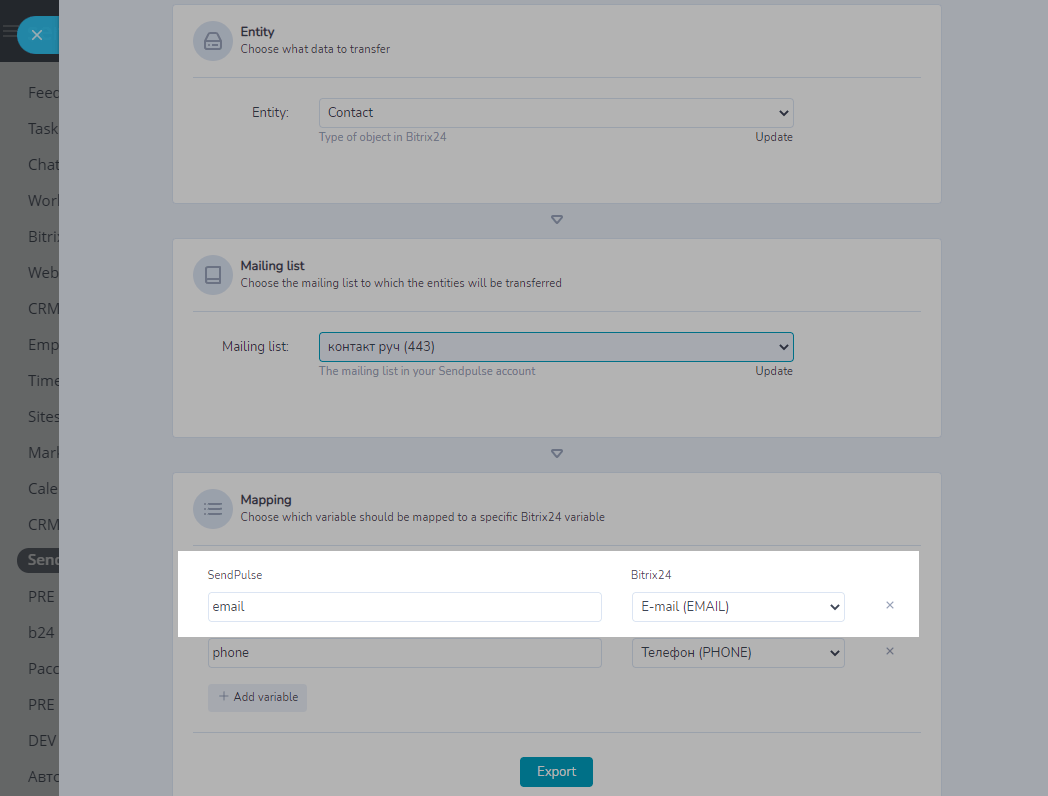Click the Mapping section list icon
Viewport: 1048px width, 796px height.
[x=212, y=508]
